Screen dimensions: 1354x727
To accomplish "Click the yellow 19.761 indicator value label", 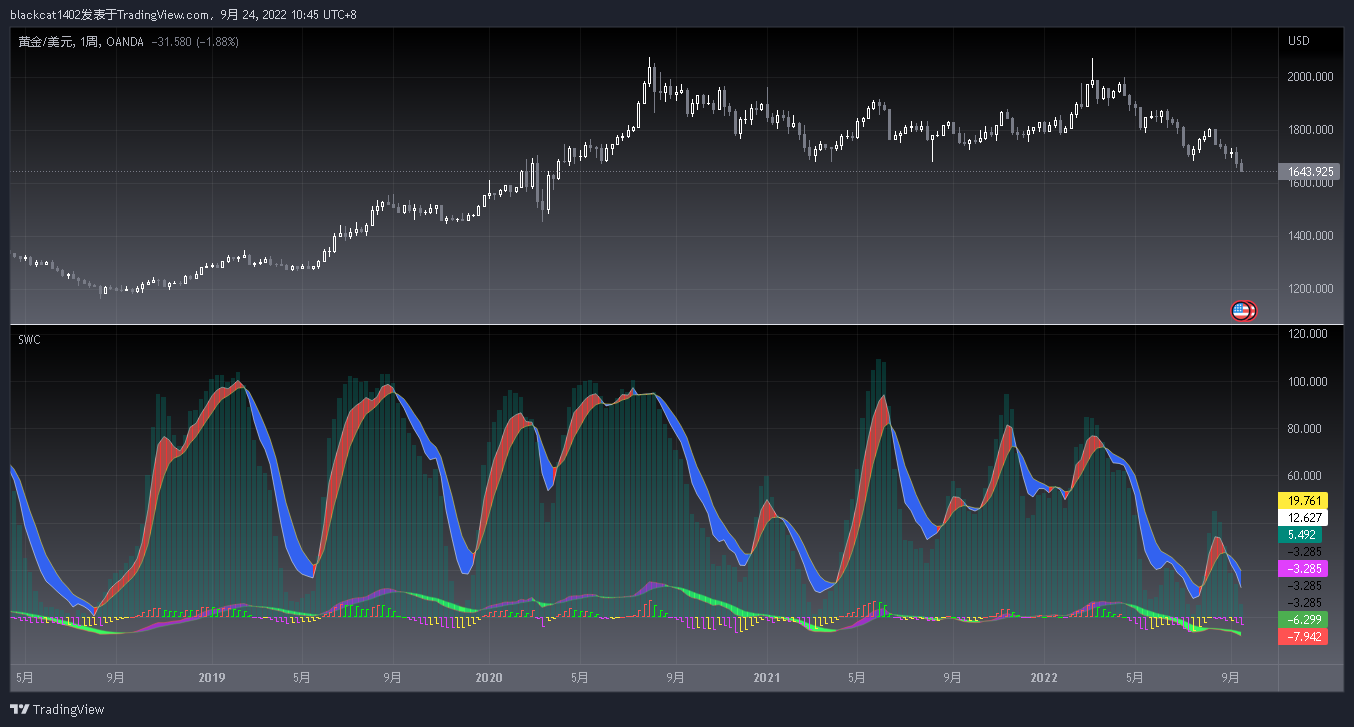I will (1303, 500).
